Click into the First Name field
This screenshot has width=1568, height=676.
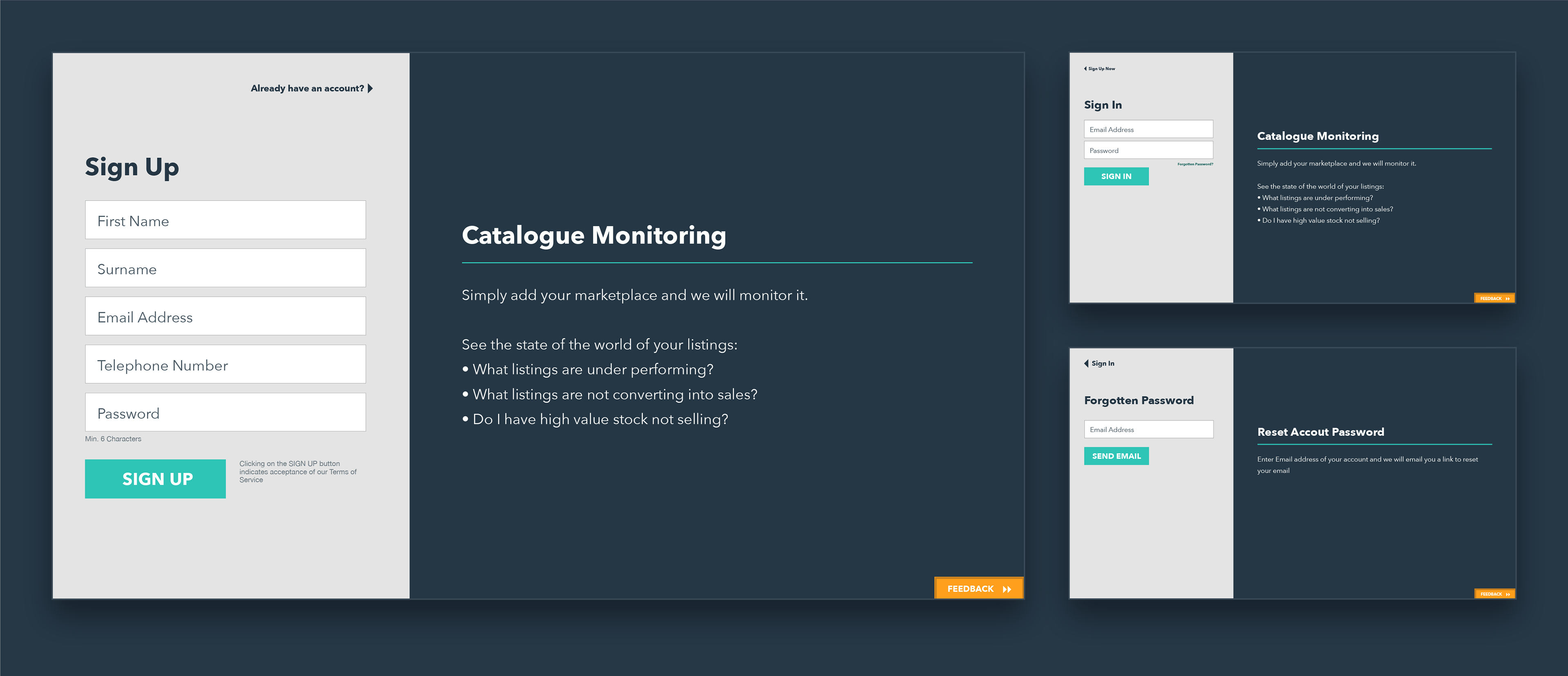point(225,220)
